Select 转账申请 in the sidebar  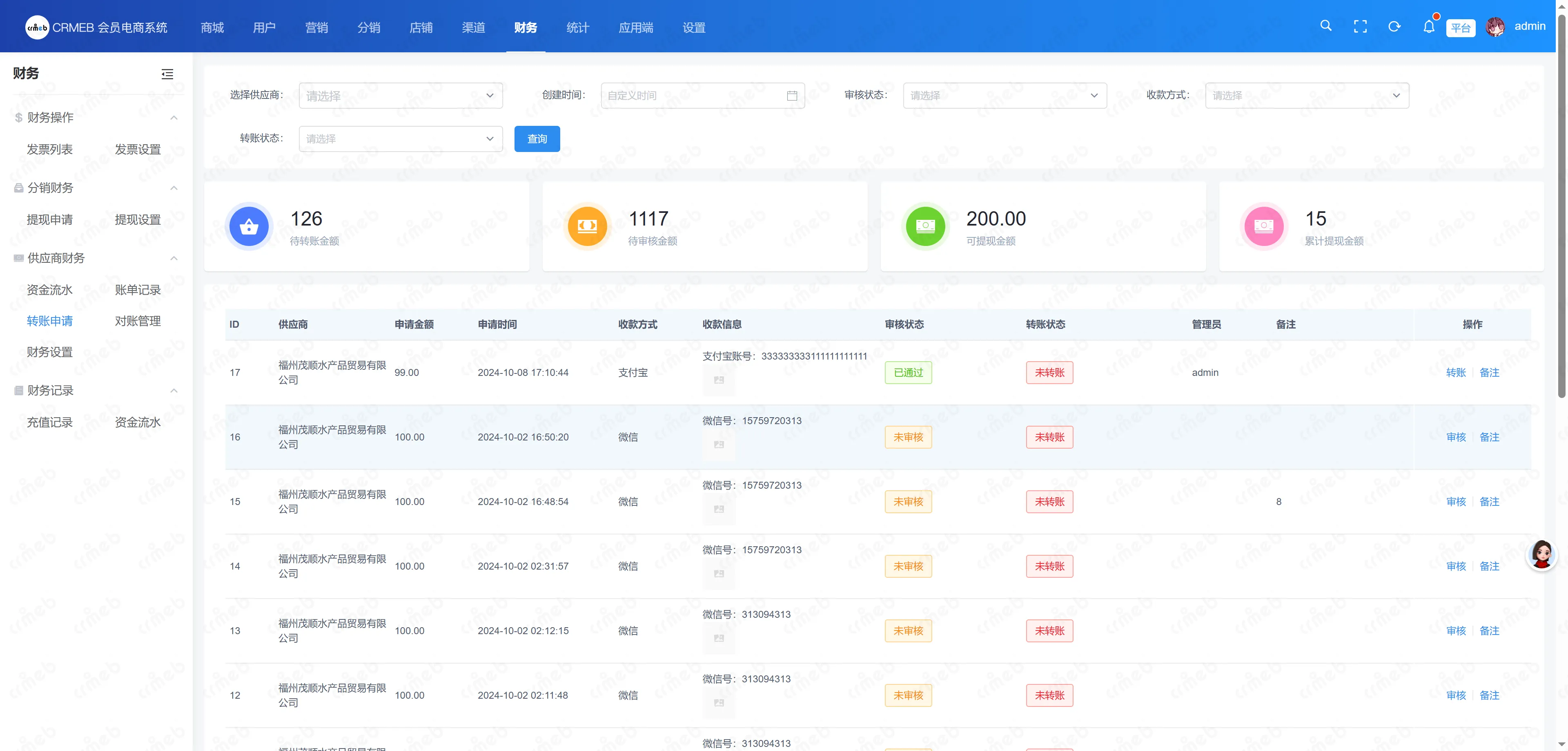pyautogui.click(x=50, y=321)
